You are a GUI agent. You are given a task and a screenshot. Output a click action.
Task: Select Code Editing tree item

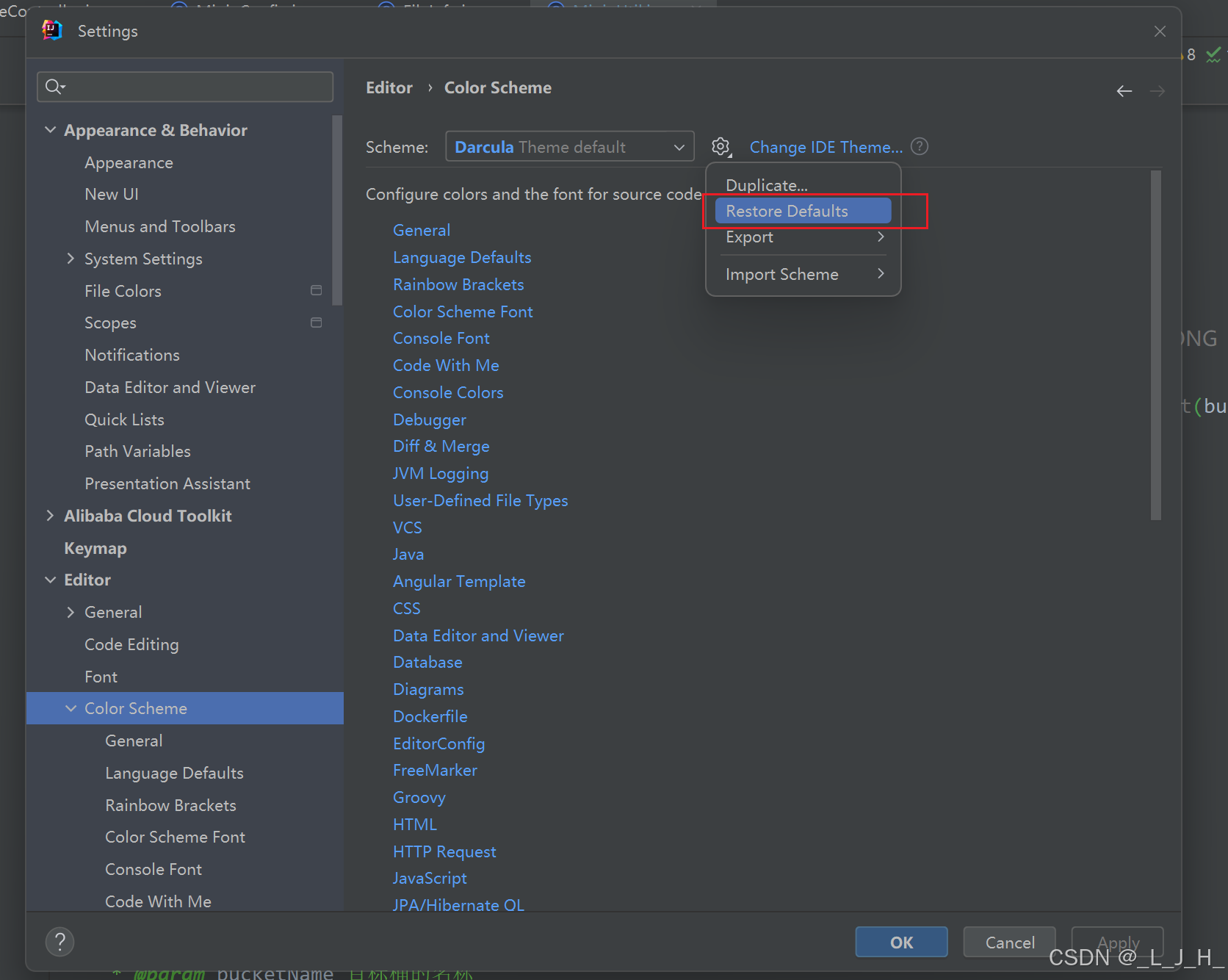click(131, 644)
